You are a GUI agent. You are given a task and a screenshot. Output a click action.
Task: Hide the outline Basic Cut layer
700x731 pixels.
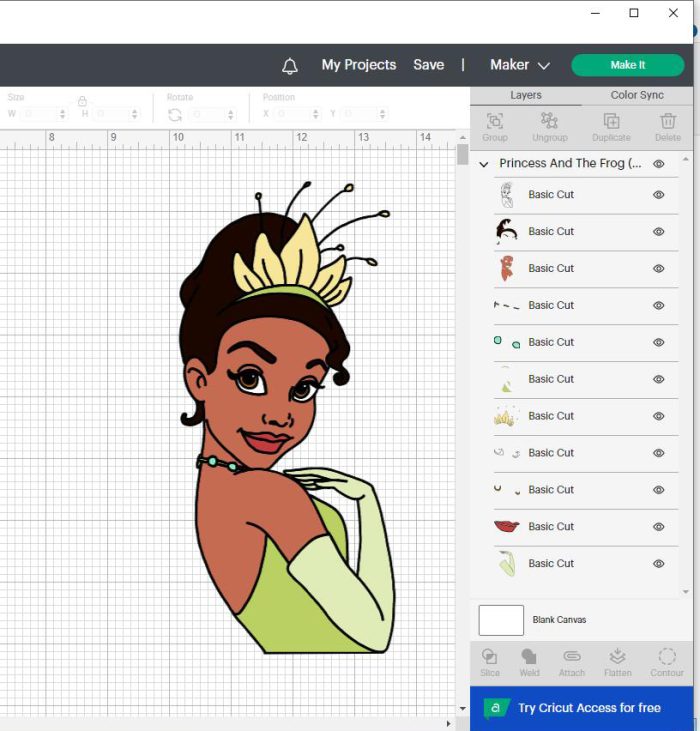click(x=659, y=195)
